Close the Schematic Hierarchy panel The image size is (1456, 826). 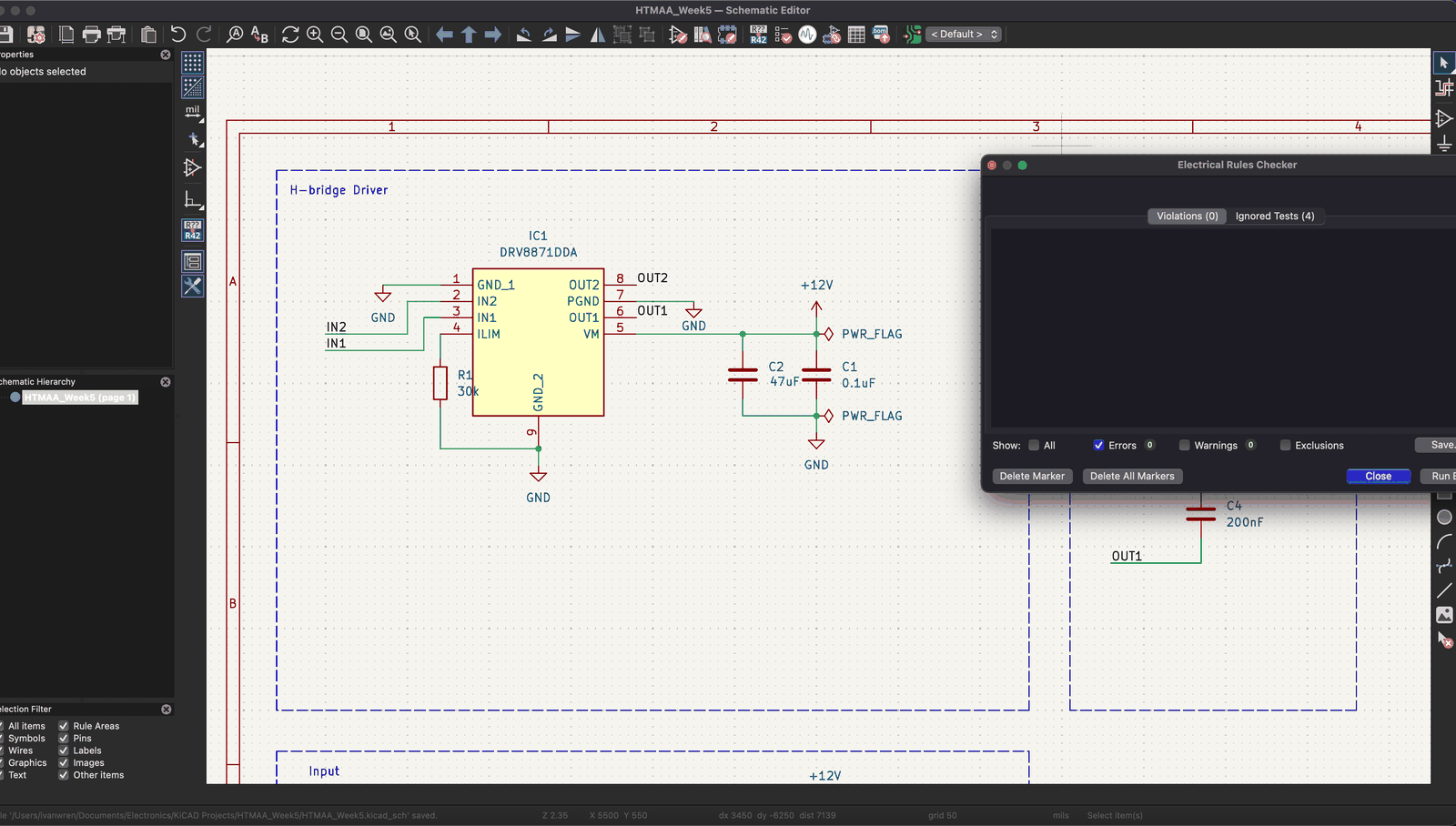point(166,382)
